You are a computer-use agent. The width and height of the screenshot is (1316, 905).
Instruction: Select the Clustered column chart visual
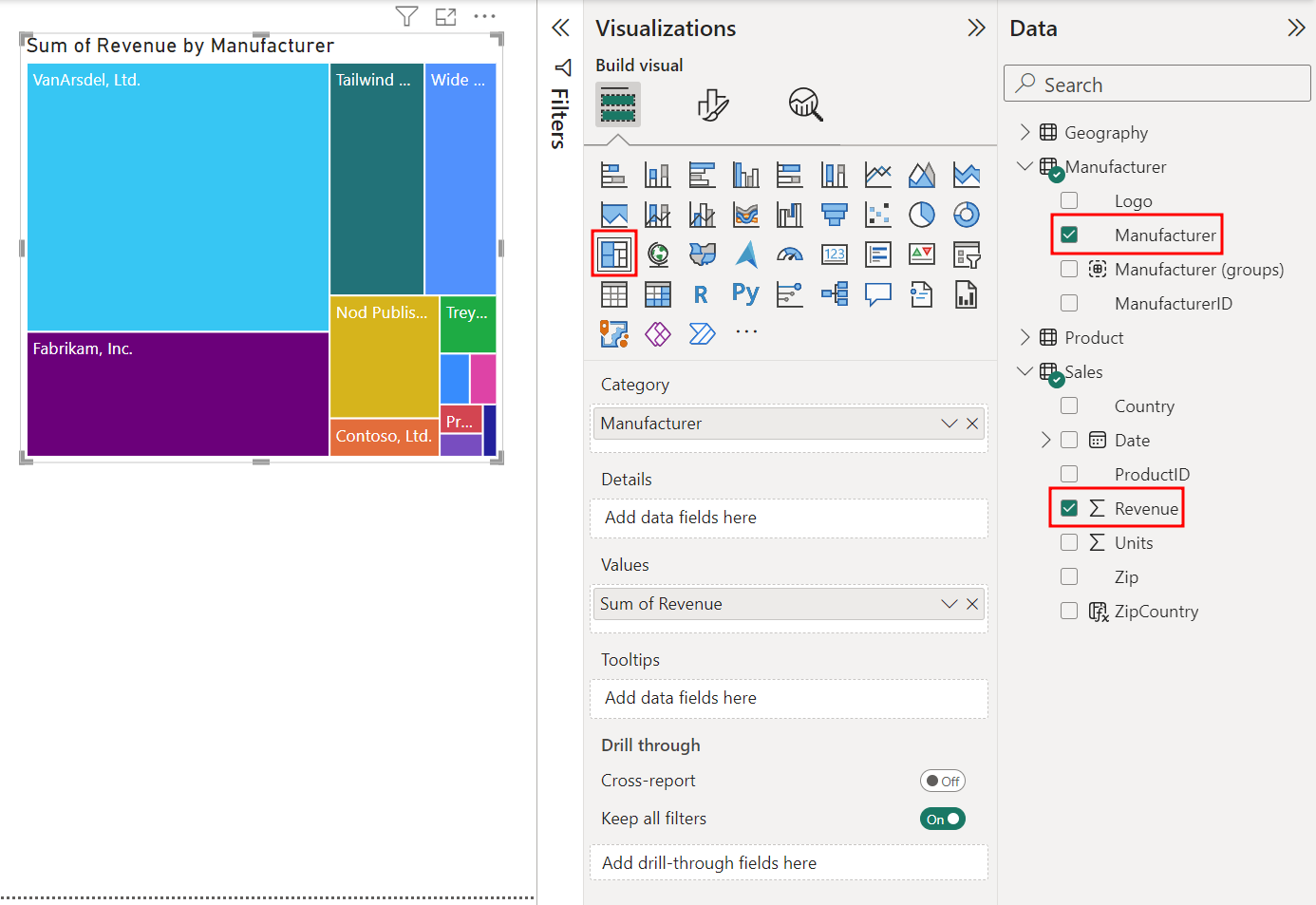746,175
